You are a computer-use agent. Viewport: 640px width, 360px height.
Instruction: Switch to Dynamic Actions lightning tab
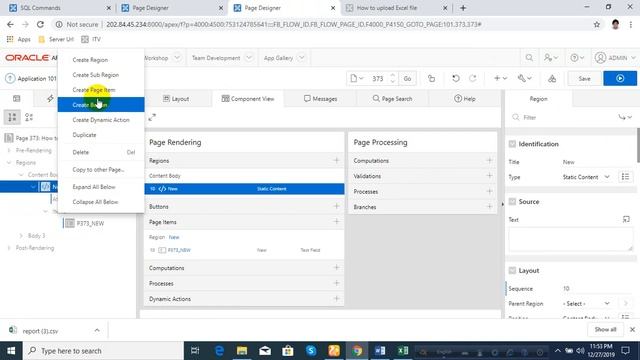50,98
